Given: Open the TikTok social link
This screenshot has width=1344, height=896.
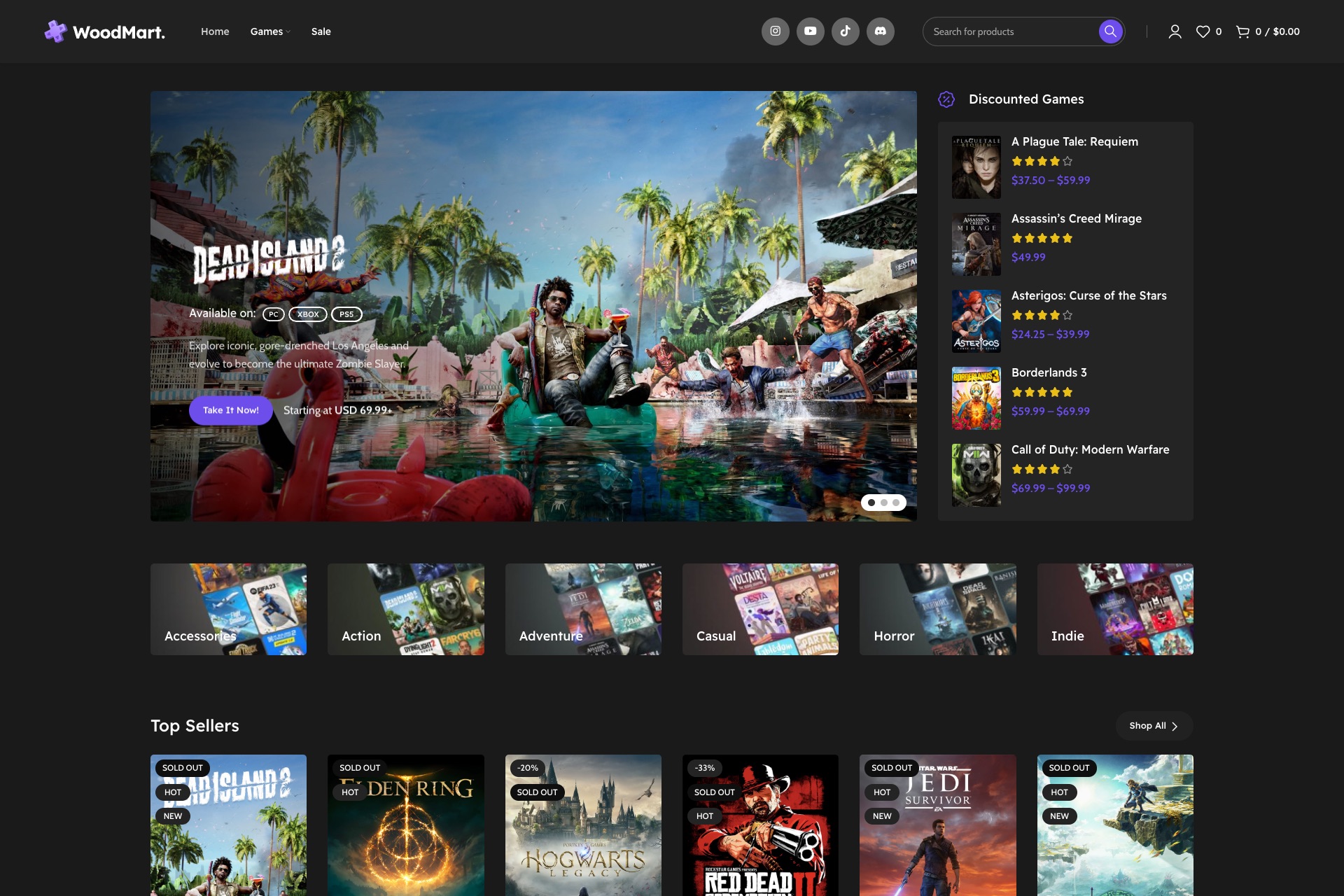Looking at the screenshot, I should (x=846, y=31).
